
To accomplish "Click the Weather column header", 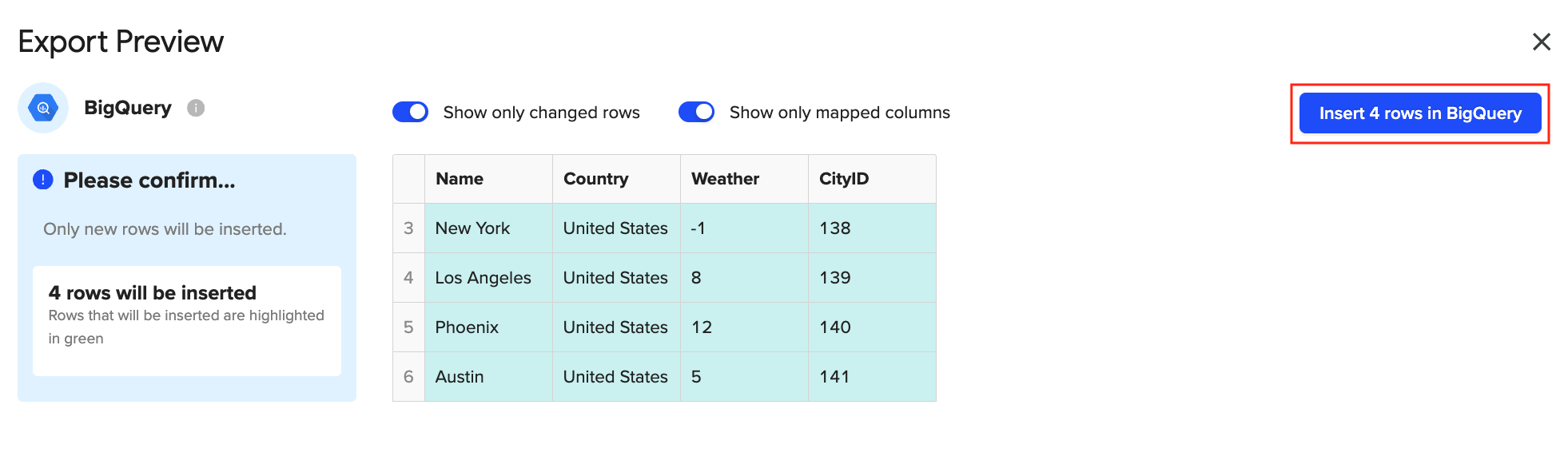I will [x=743, y=179].
